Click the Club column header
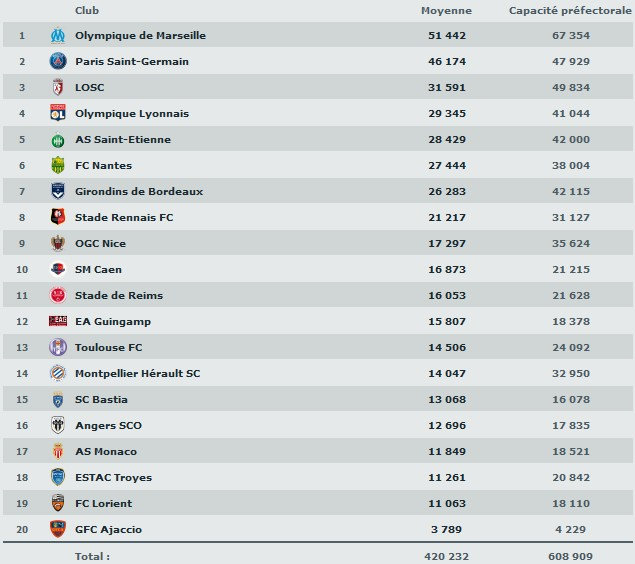 (x=86, y=10)
